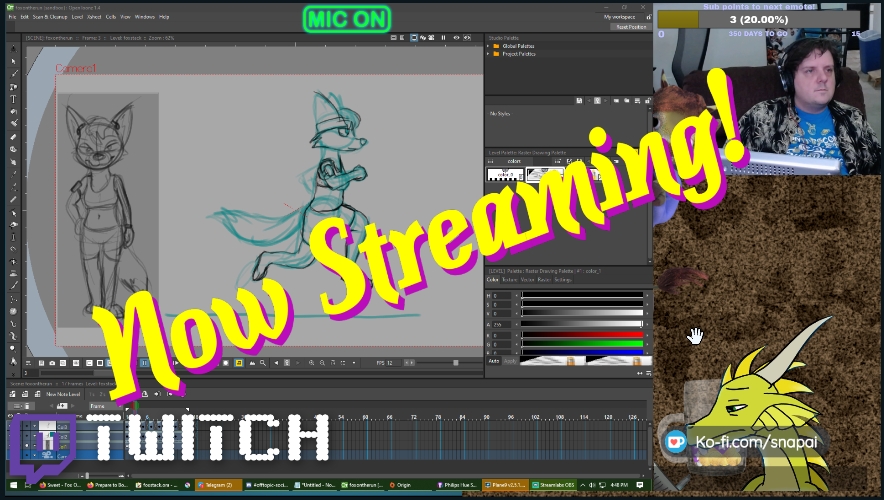Open the Xsheet menu
The width and height of the screenshot is (884, 500).
(94, 17)
